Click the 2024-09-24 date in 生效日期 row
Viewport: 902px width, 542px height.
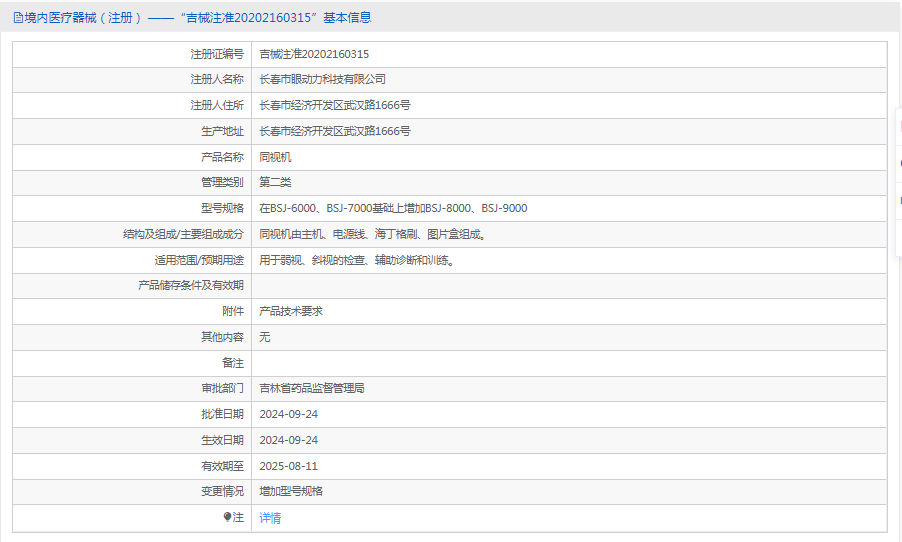(x=288, y=440)
